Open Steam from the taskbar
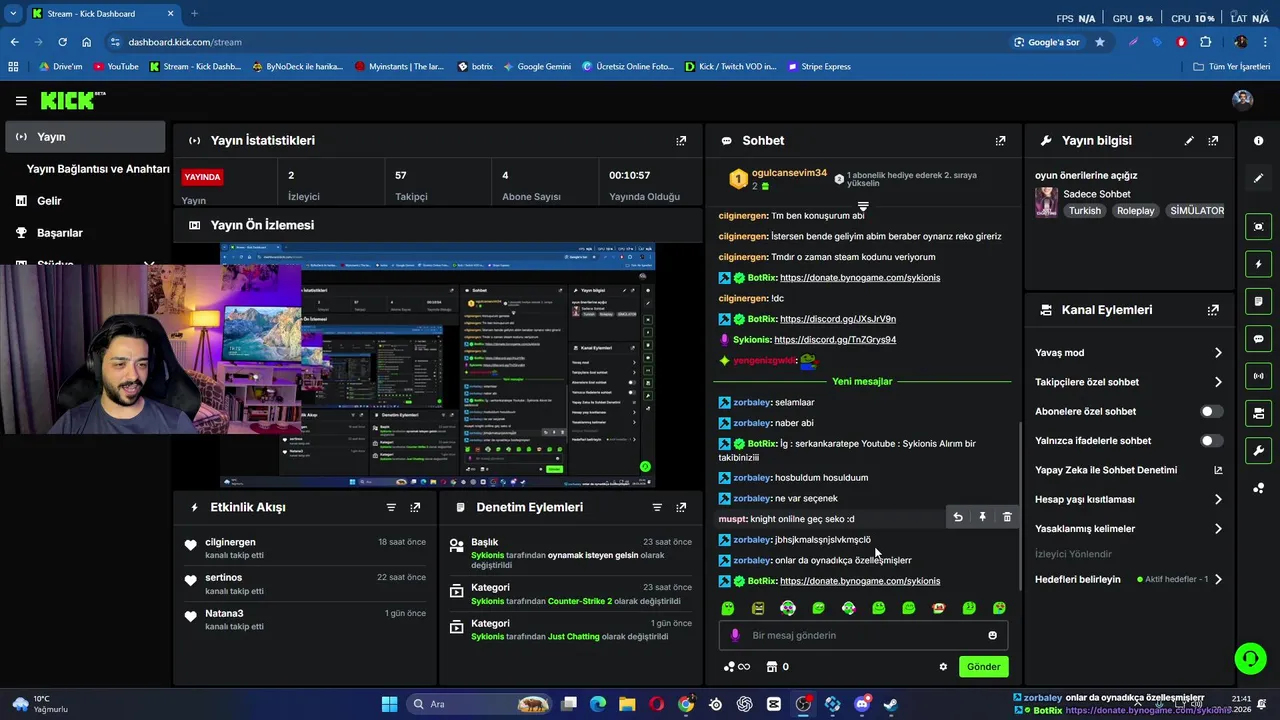Screen dimensions: 1280x720 [x=890, y=704]
